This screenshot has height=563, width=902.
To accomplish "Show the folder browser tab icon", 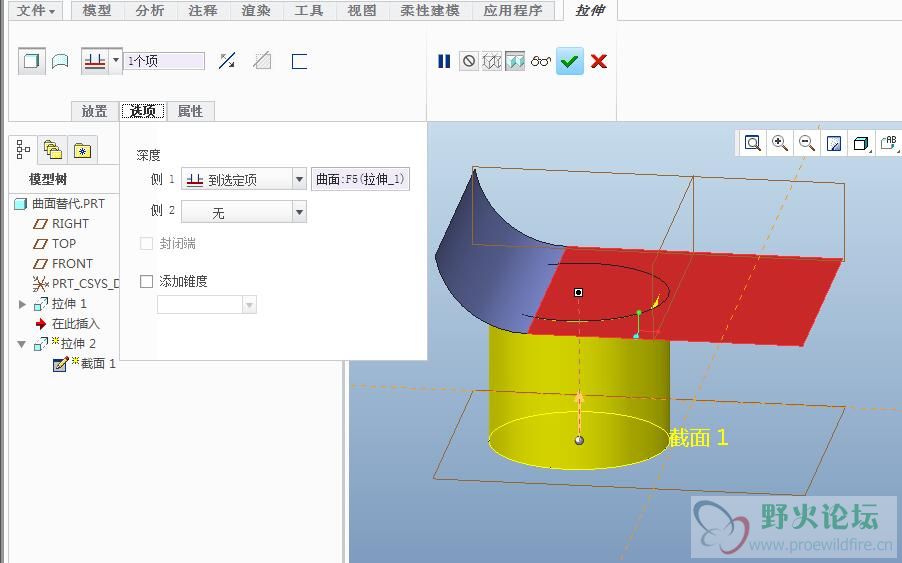I will pos(53,150).
